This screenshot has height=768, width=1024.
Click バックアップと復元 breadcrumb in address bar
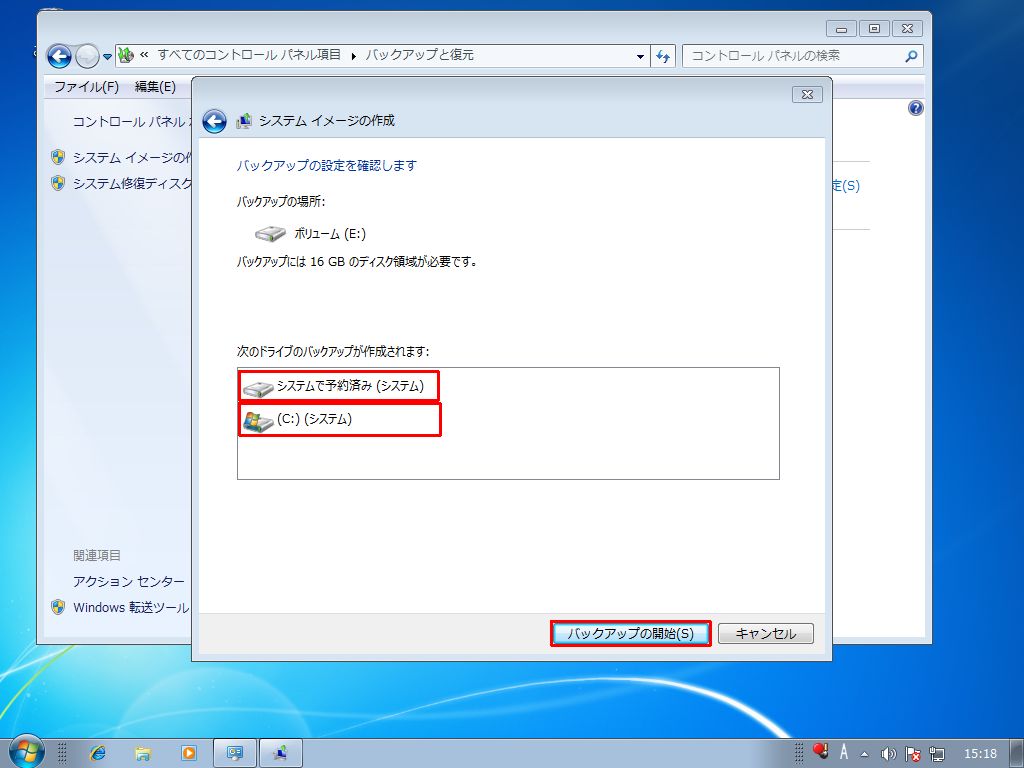pyautogui.click(x=419, y=55)
